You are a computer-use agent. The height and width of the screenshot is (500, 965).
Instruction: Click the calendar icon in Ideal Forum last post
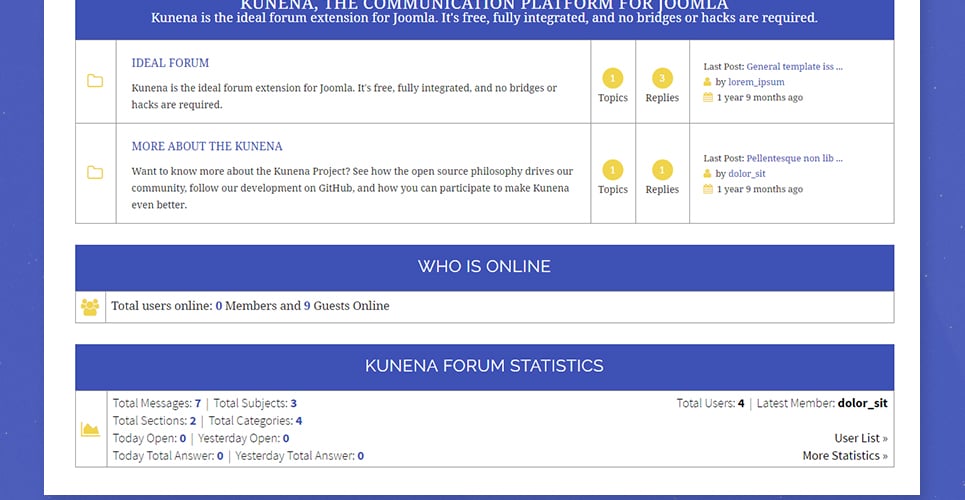tap(708, 97)
